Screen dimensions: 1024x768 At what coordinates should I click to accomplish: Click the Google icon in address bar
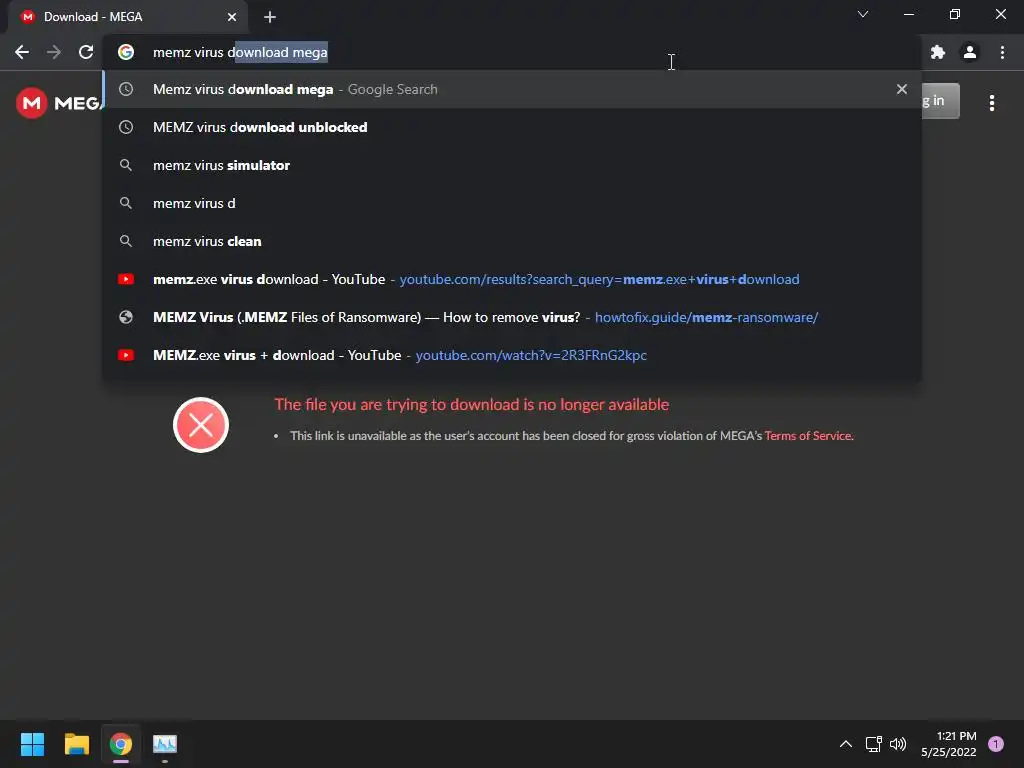click(x=126, y=52)
